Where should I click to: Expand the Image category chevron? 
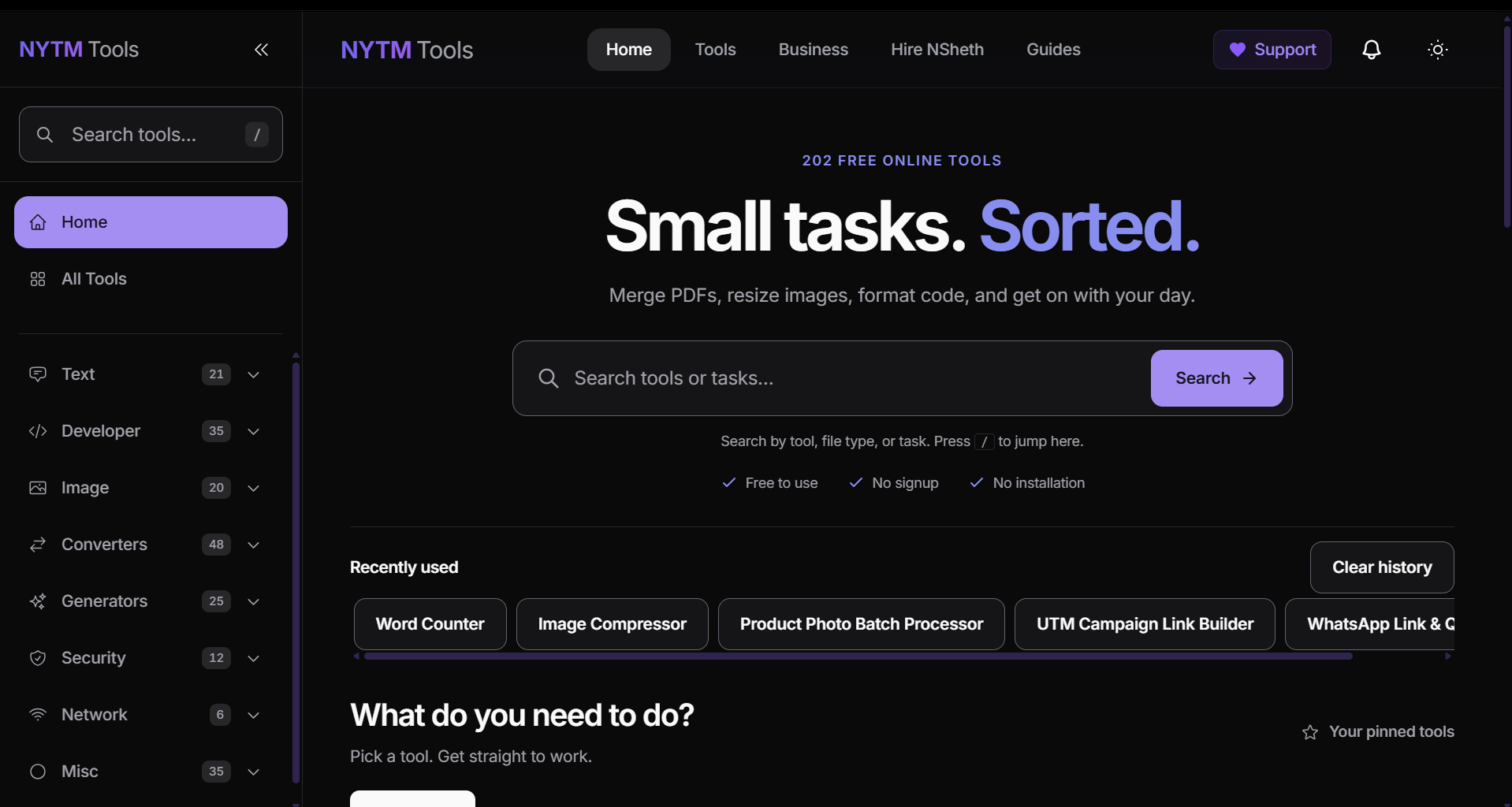pos(254,488)
